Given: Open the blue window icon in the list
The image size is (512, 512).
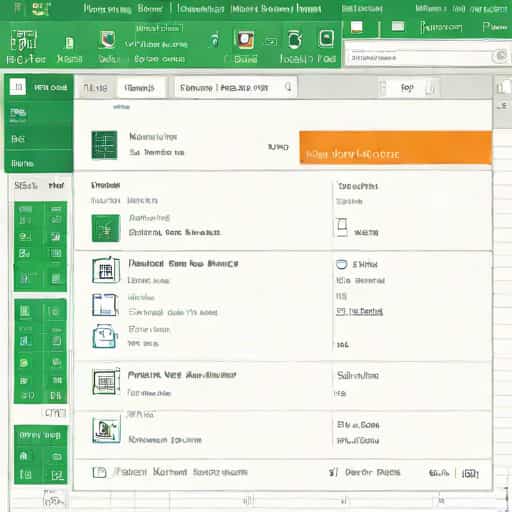Looking at the screenshot, I should pos(105,305).
